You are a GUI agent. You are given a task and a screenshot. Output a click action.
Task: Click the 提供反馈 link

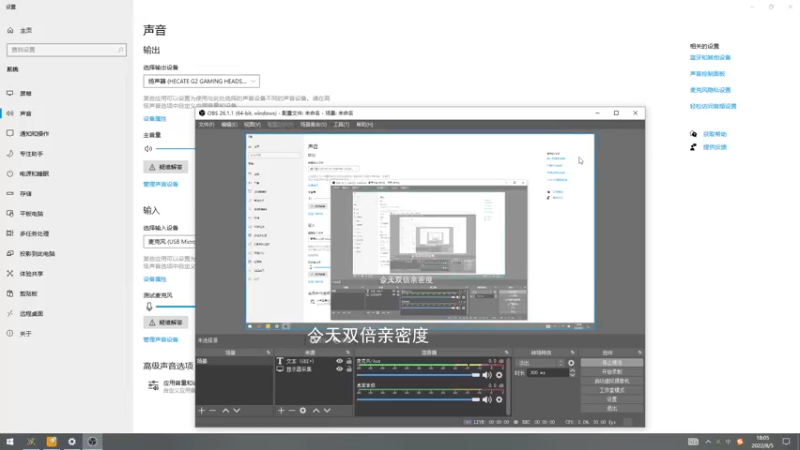coord(715,147)
